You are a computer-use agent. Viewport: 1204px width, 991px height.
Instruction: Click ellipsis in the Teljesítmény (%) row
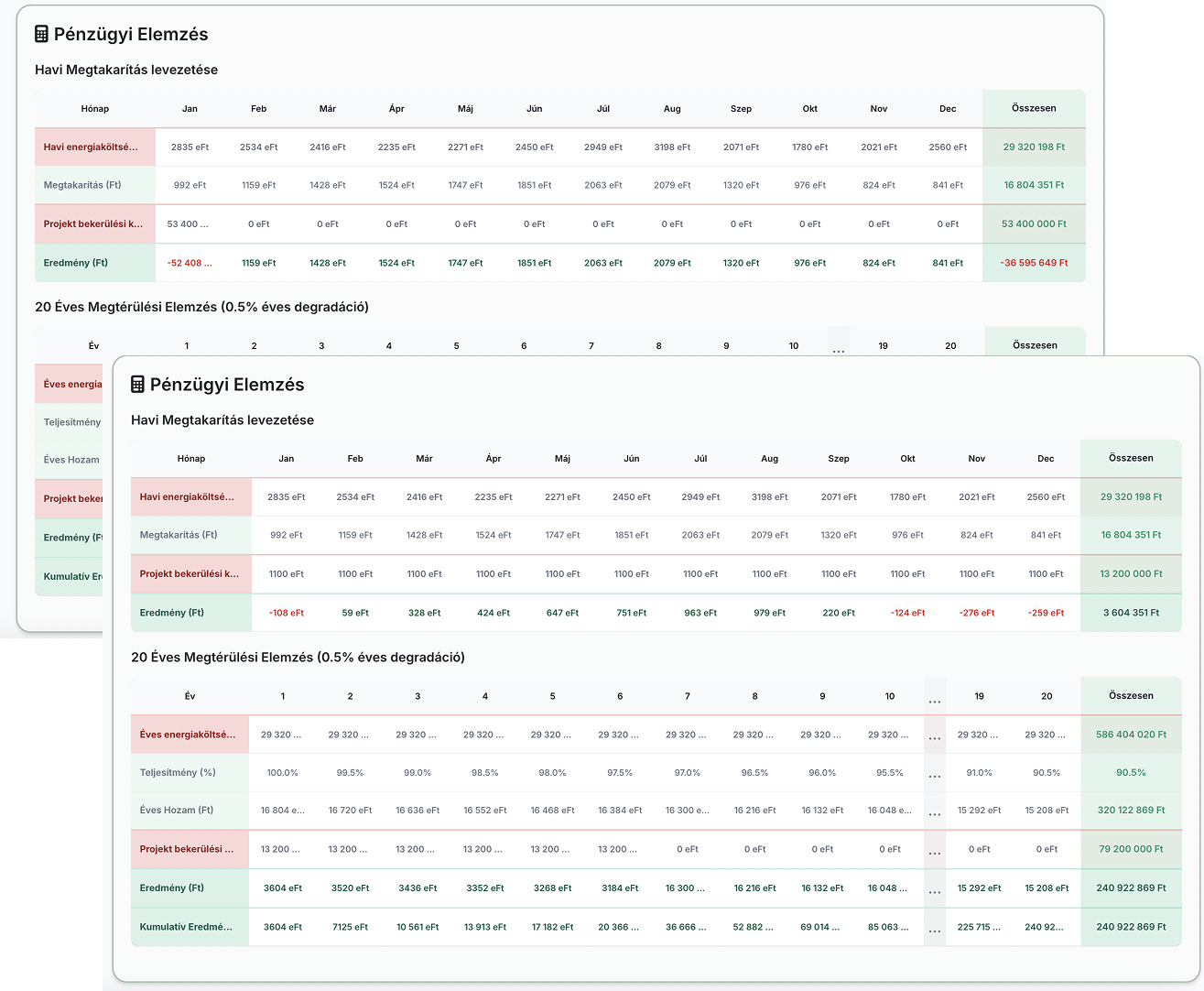(934, 773)
